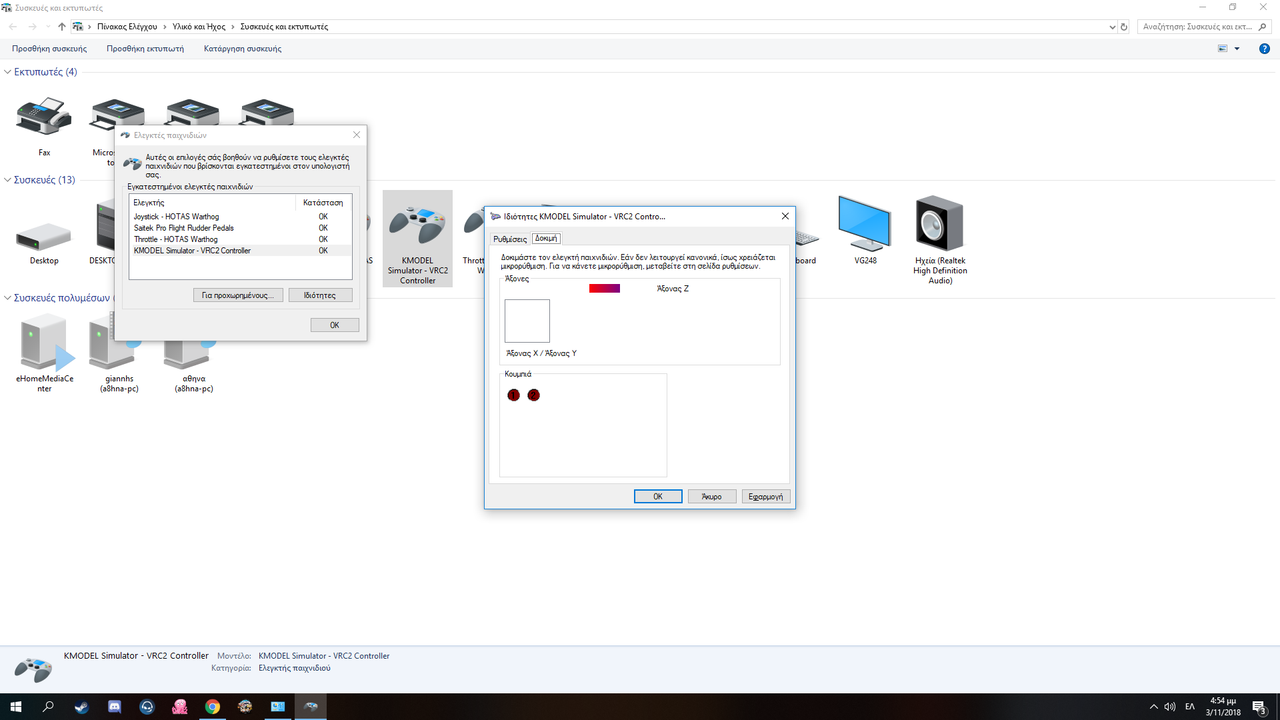Click Προσθήκη συσκευής in the toolbar

pyautogui.click(x=50, y=48)
